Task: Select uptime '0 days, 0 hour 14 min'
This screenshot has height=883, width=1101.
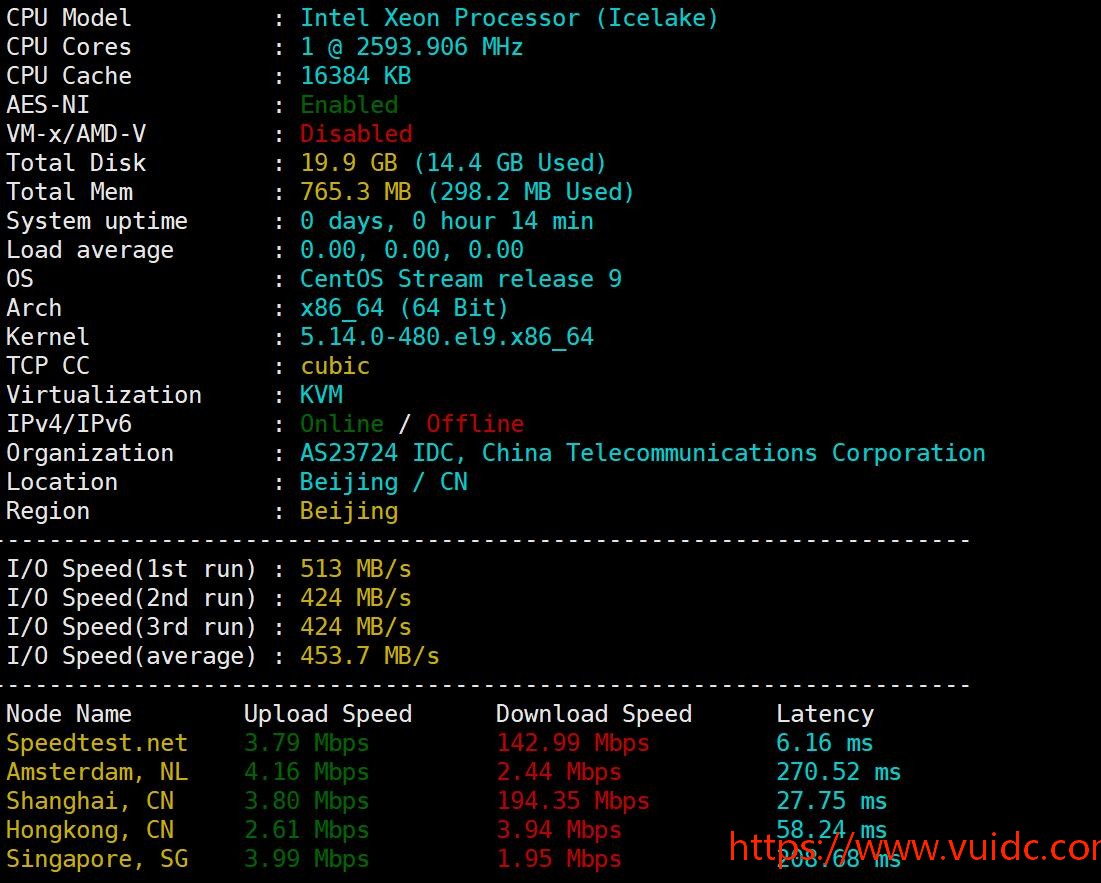Action: (x=447, y=221)
